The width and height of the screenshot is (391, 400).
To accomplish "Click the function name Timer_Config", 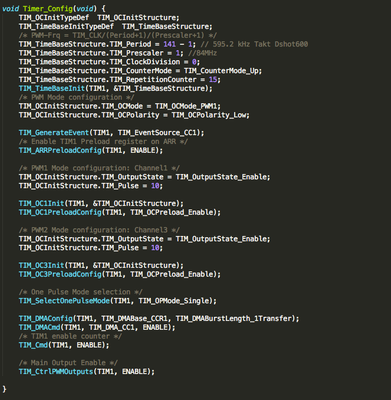I will (48, 9).
